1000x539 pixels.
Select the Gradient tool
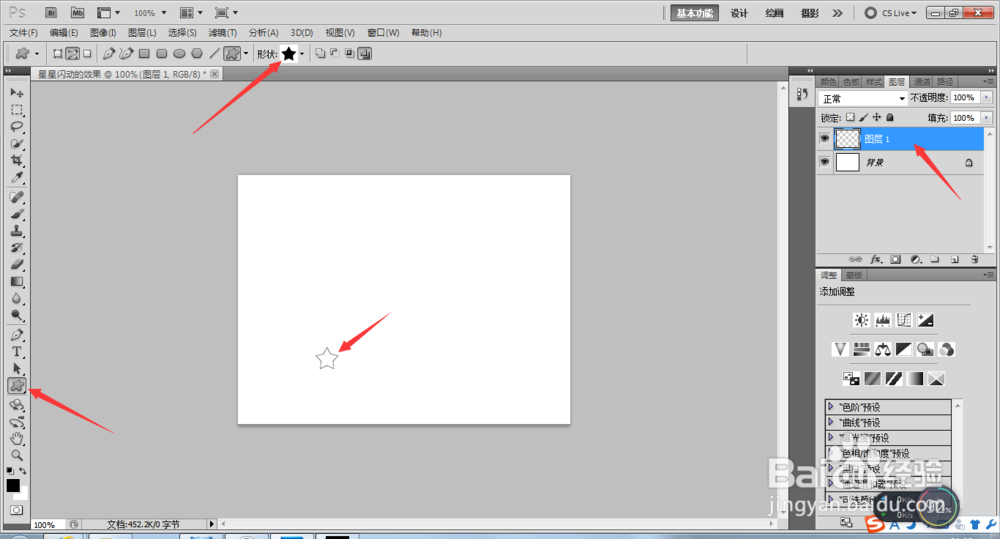[17, 281]
